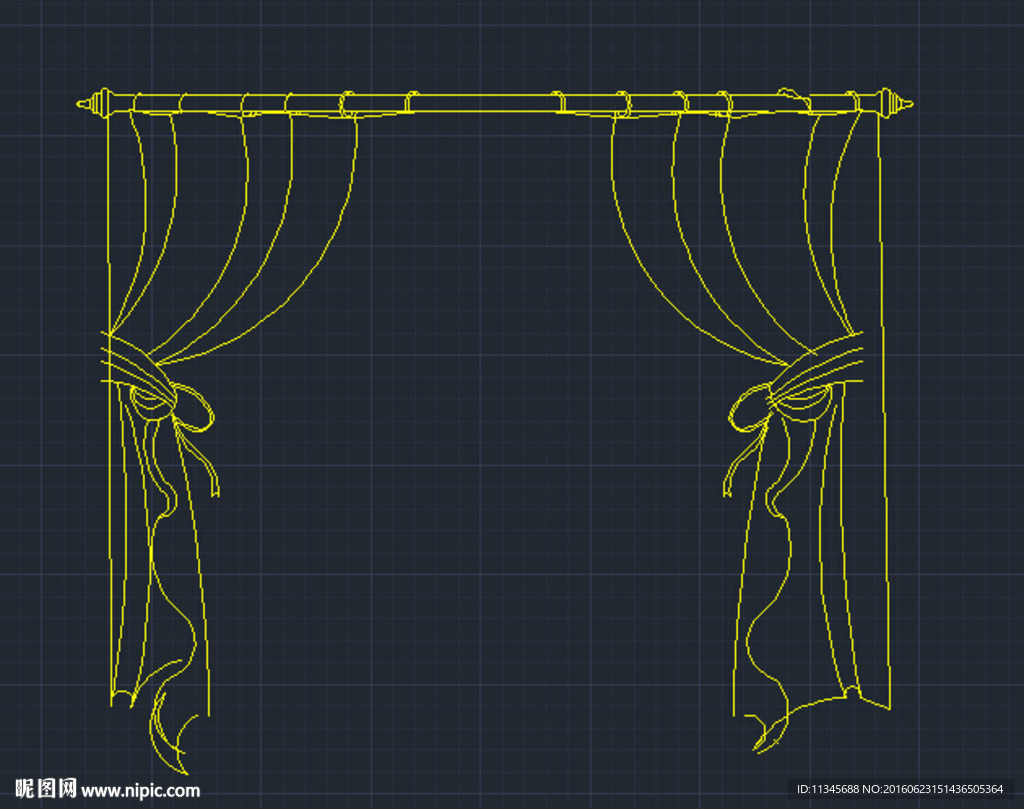Click the curtain rod's middle section
The image size is (1024, 809).
(x=483, y=103)
